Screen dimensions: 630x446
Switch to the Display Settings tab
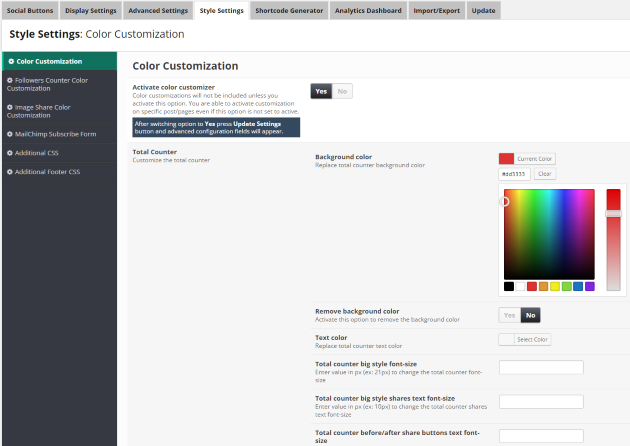point(91,10)
